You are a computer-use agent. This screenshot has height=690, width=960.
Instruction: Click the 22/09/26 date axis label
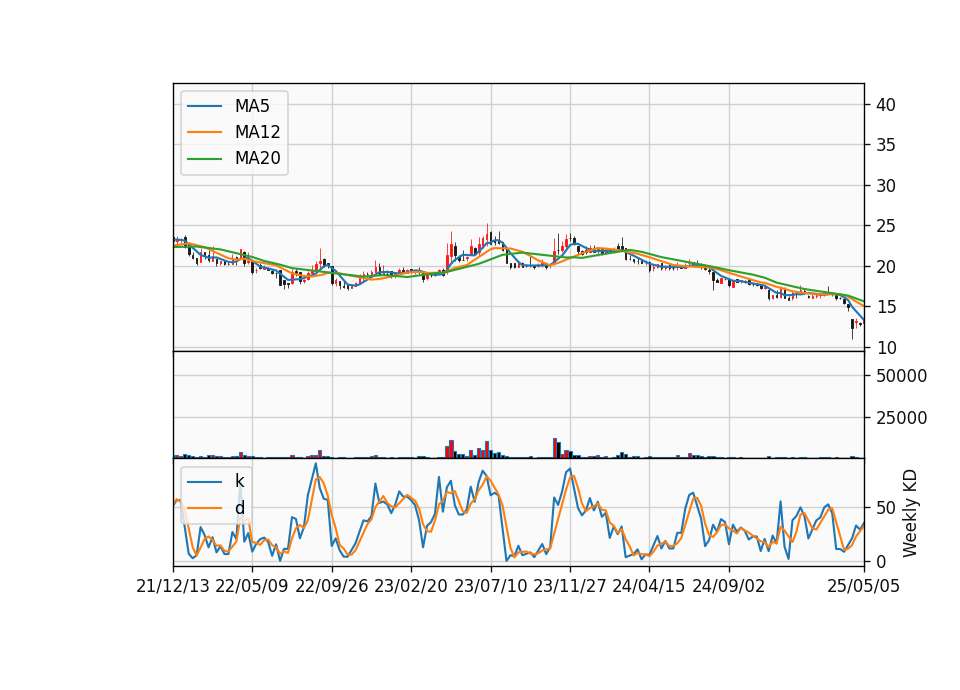tap(332, 587)
